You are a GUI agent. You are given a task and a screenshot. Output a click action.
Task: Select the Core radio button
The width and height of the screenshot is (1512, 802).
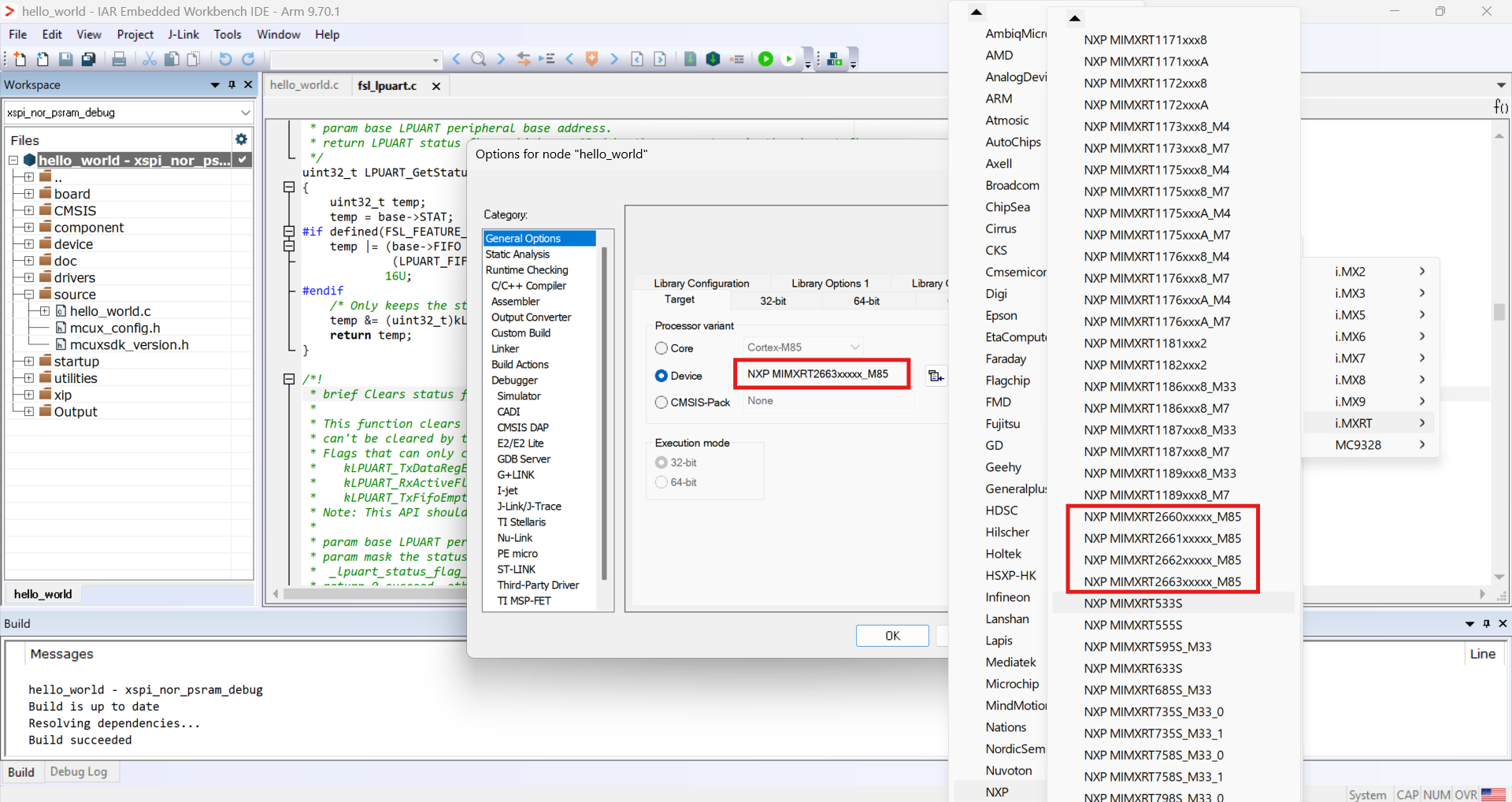pos(661,348)
